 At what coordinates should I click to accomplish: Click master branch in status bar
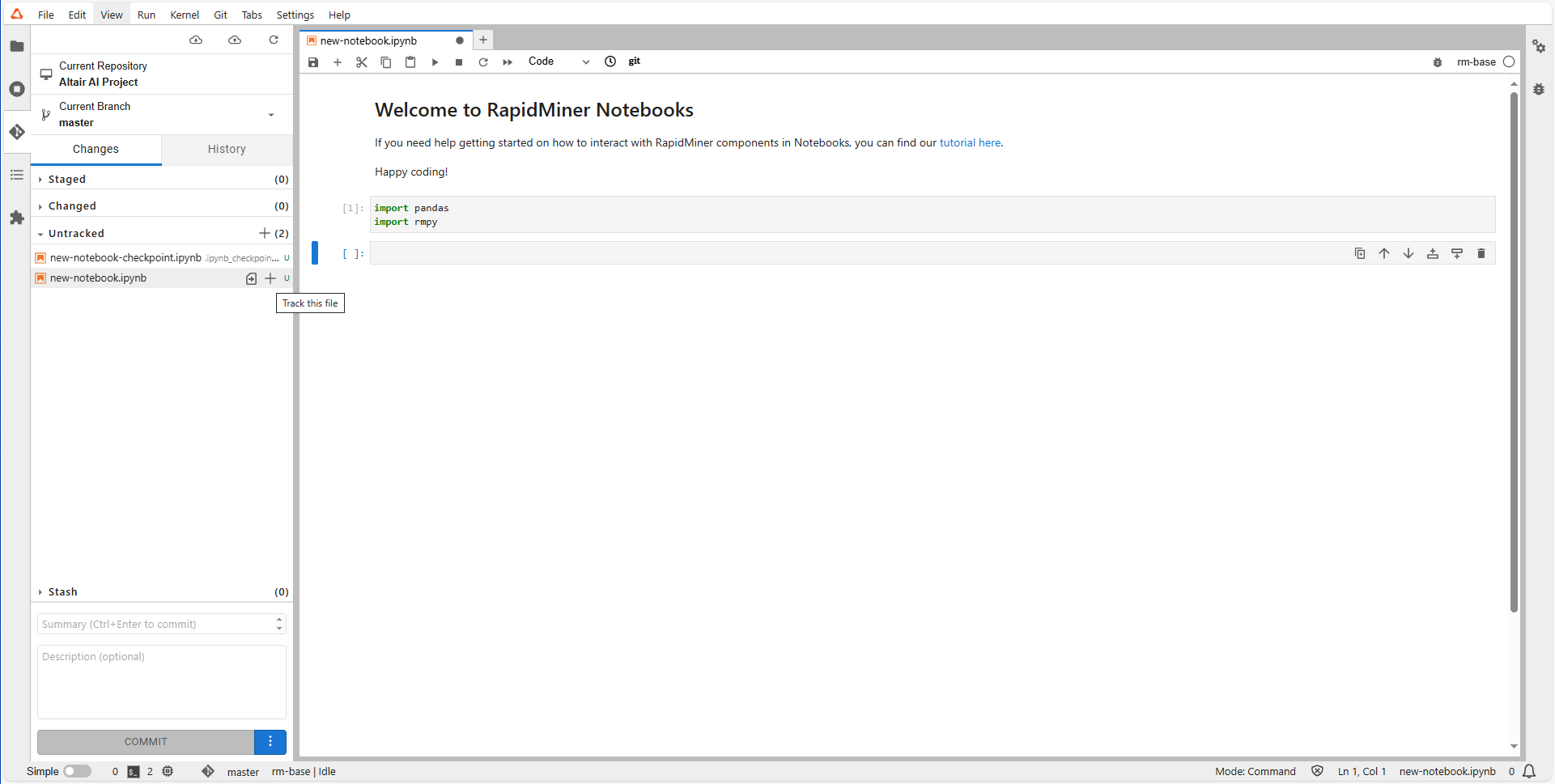(x=243, y=772)
